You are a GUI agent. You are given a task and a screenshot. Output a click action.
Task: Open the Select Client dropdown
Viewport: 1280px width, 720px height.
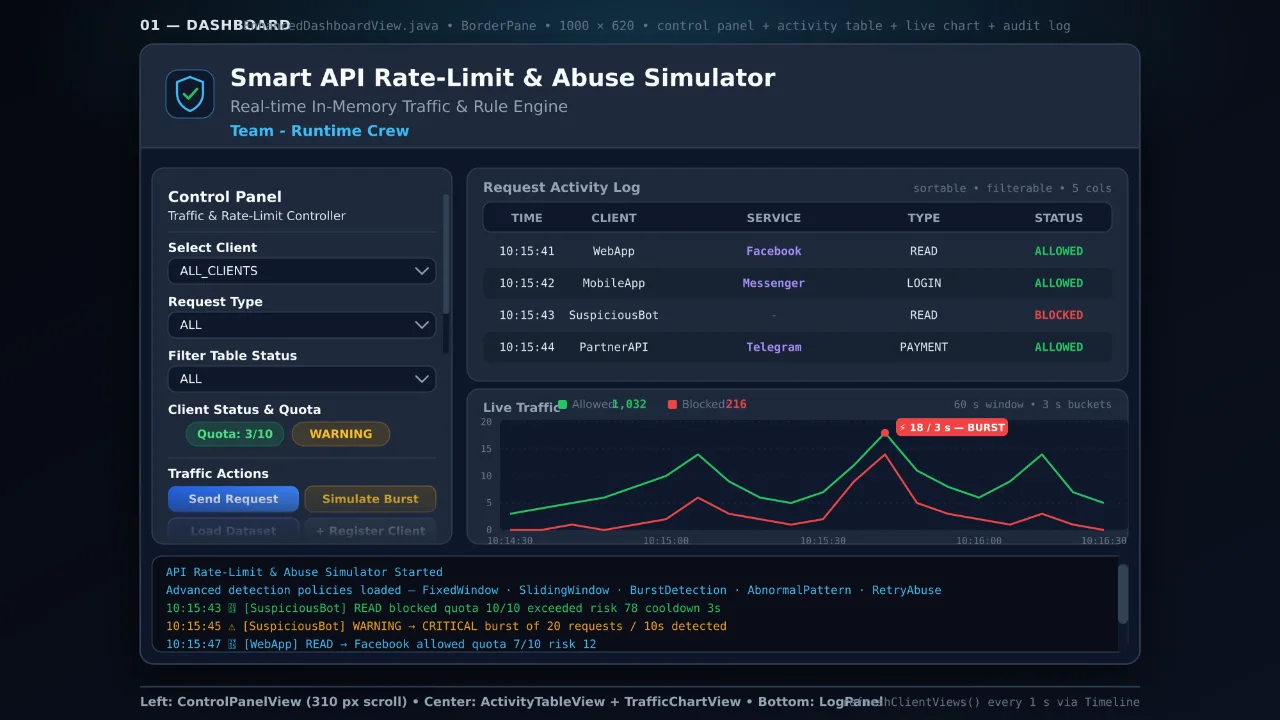[302, 271]
